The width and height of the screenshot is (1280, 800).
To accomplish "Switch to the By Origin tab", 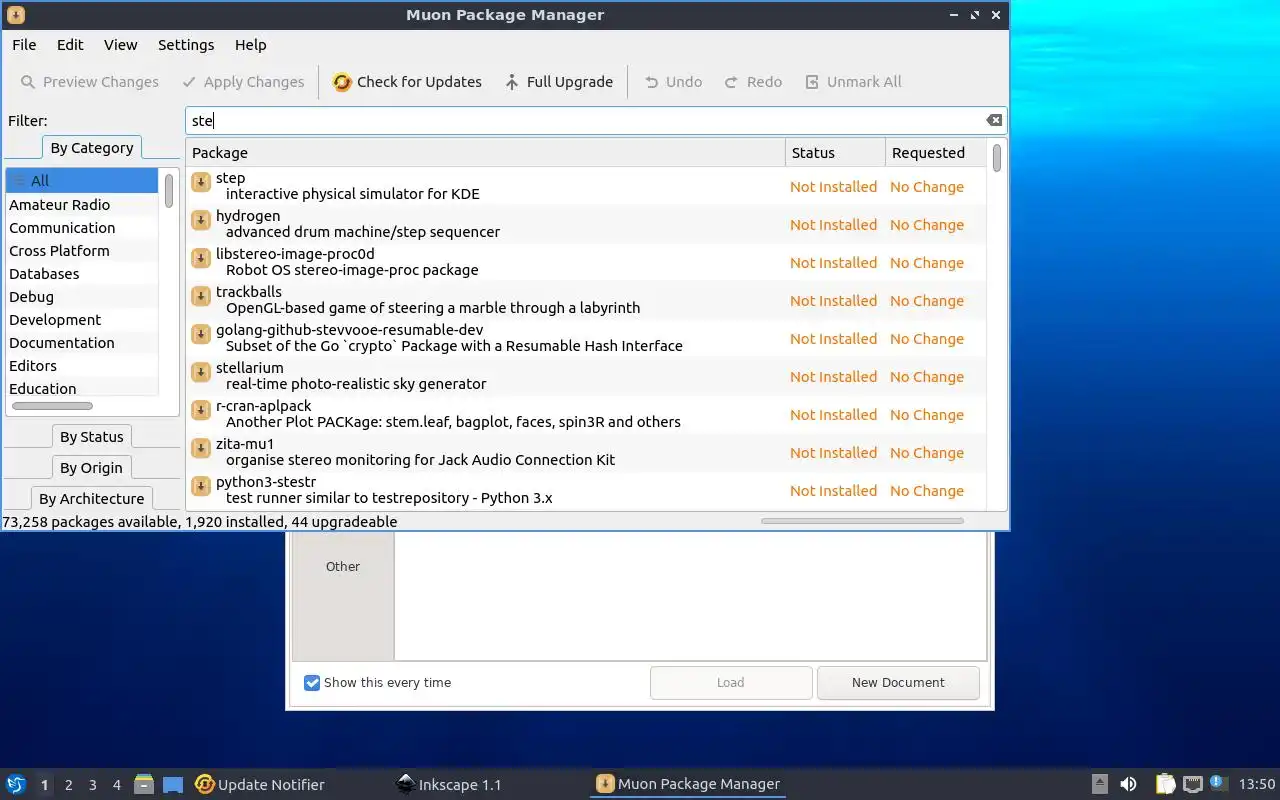I will (x=92, y=468).
